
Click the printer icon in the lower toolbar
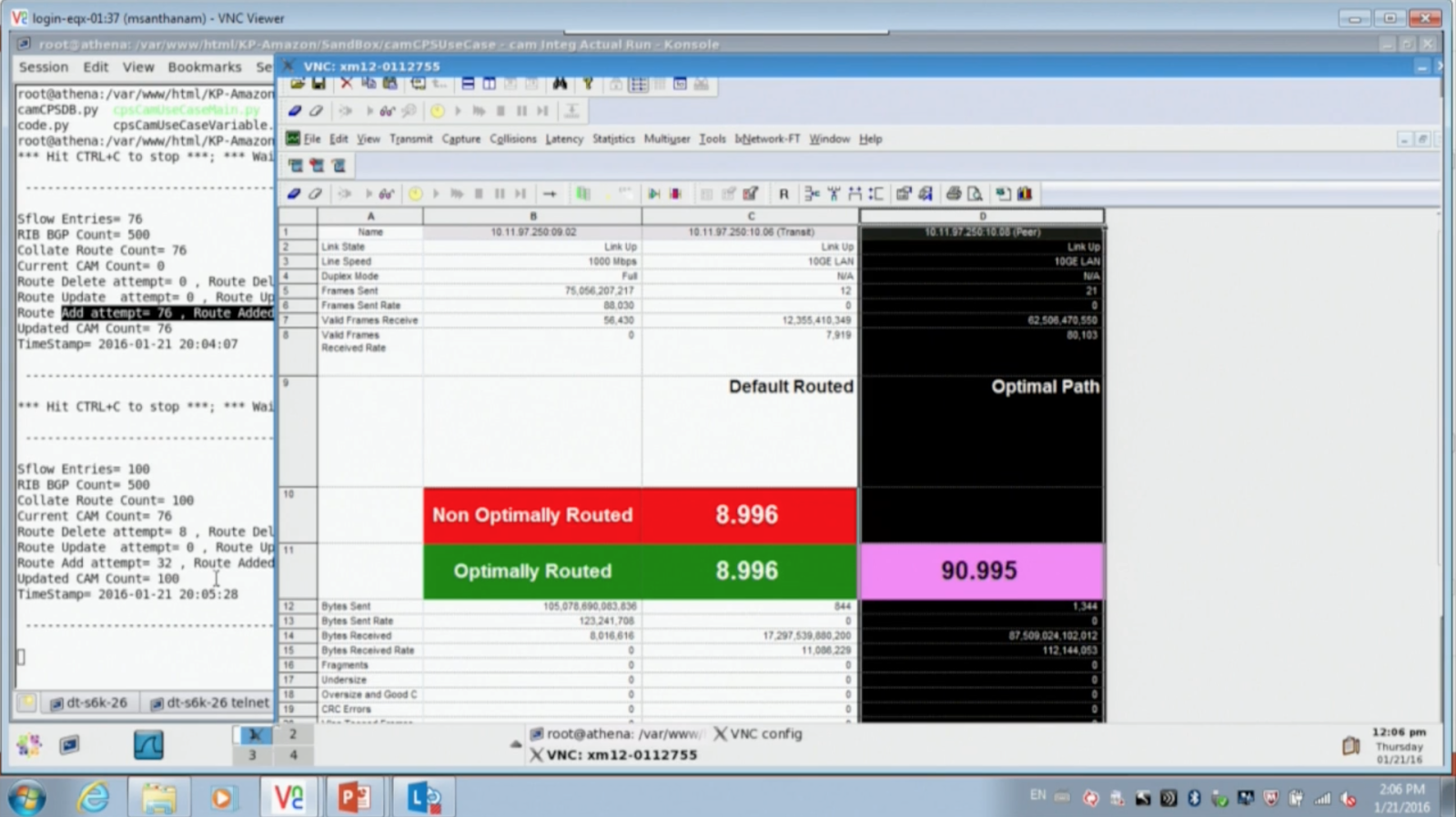[954, 194]
